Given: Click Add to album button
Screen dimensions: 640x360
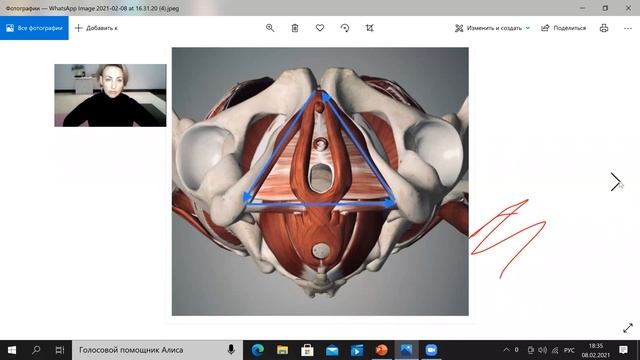Looking at the screenshot, I should click(x=96, y=28).
